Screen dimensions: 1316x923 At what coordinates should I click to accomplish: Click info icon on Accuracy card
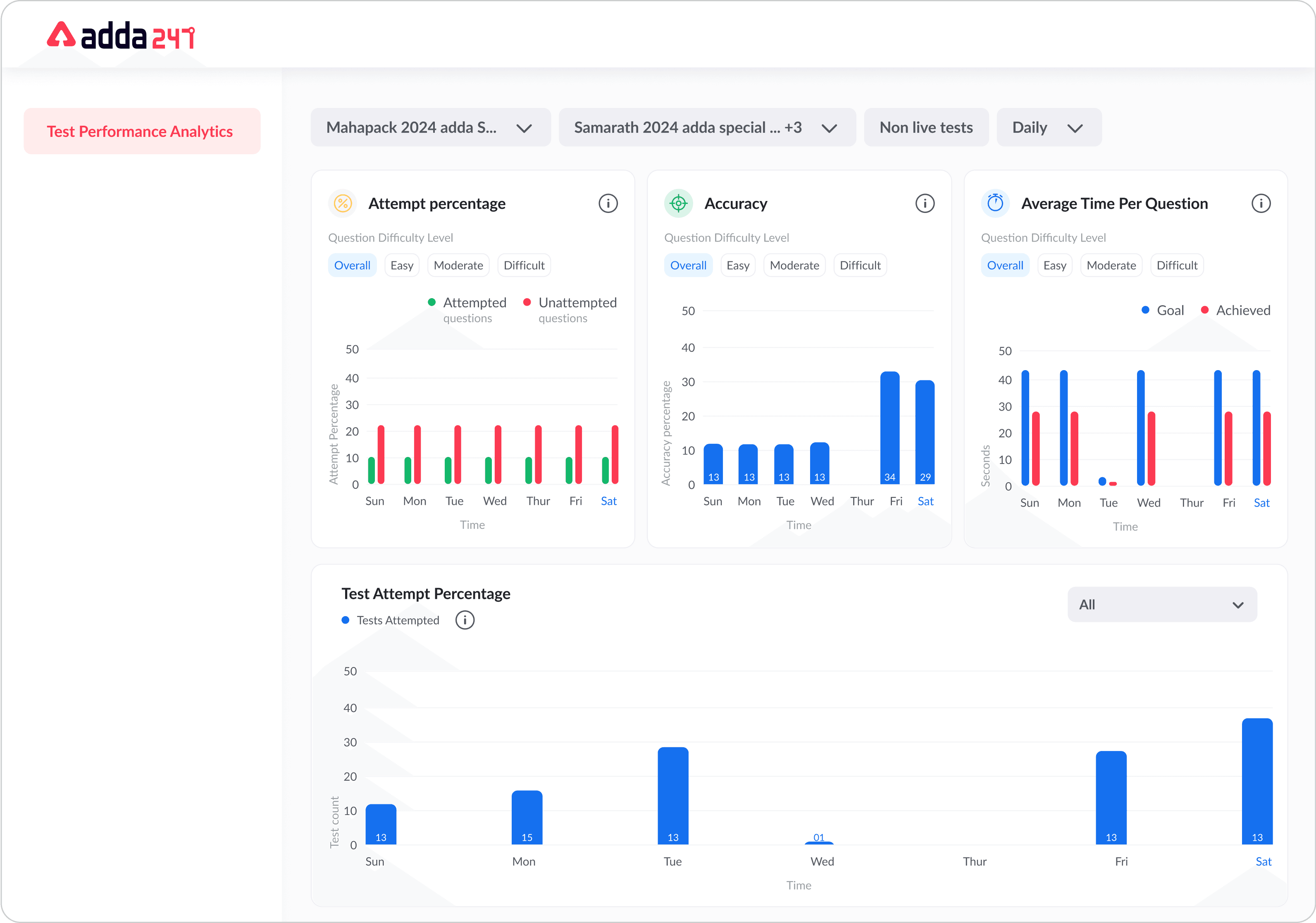[925, 203]
